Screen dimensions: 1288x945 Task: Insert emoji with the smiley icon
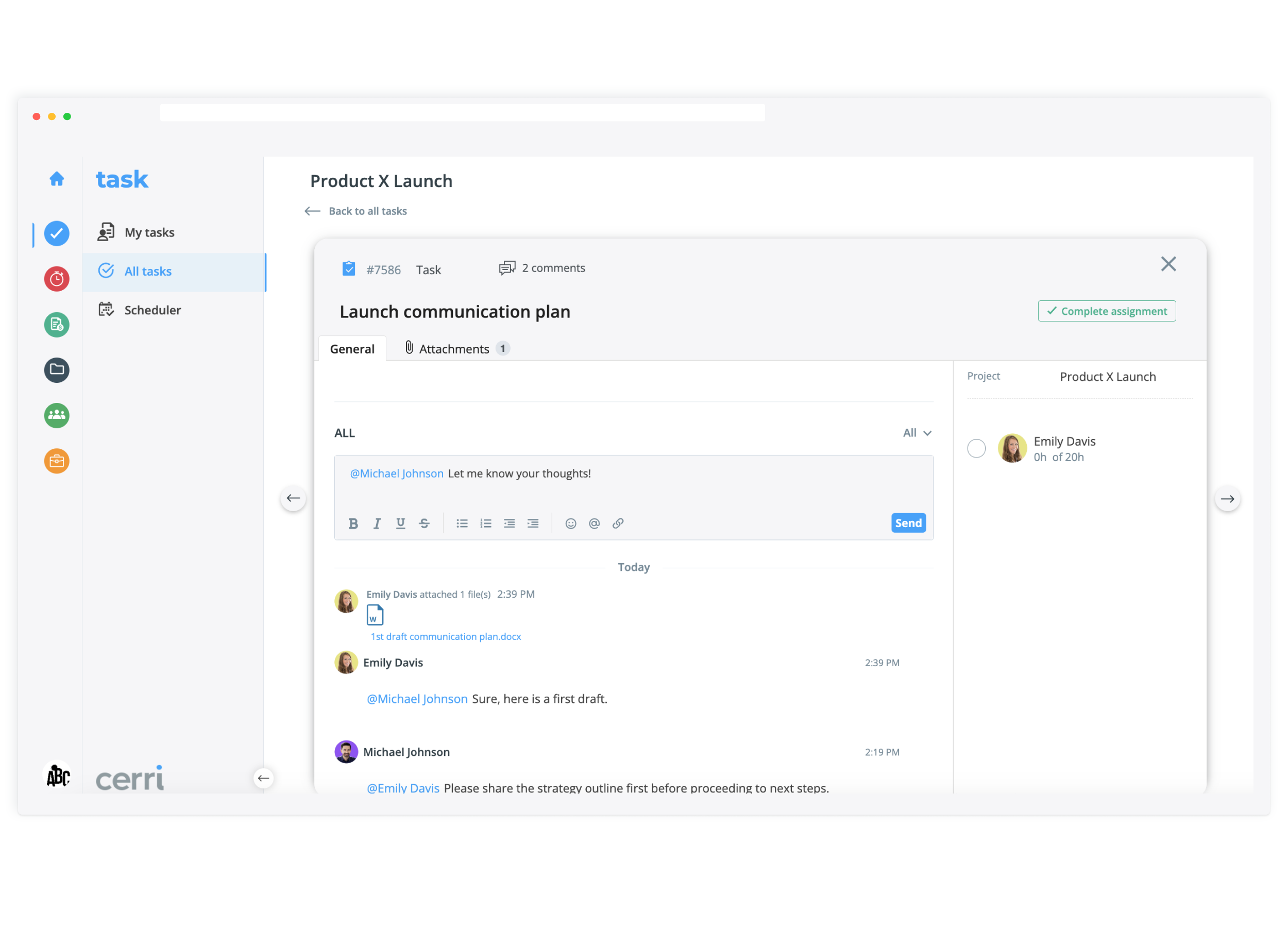point(571,524)
